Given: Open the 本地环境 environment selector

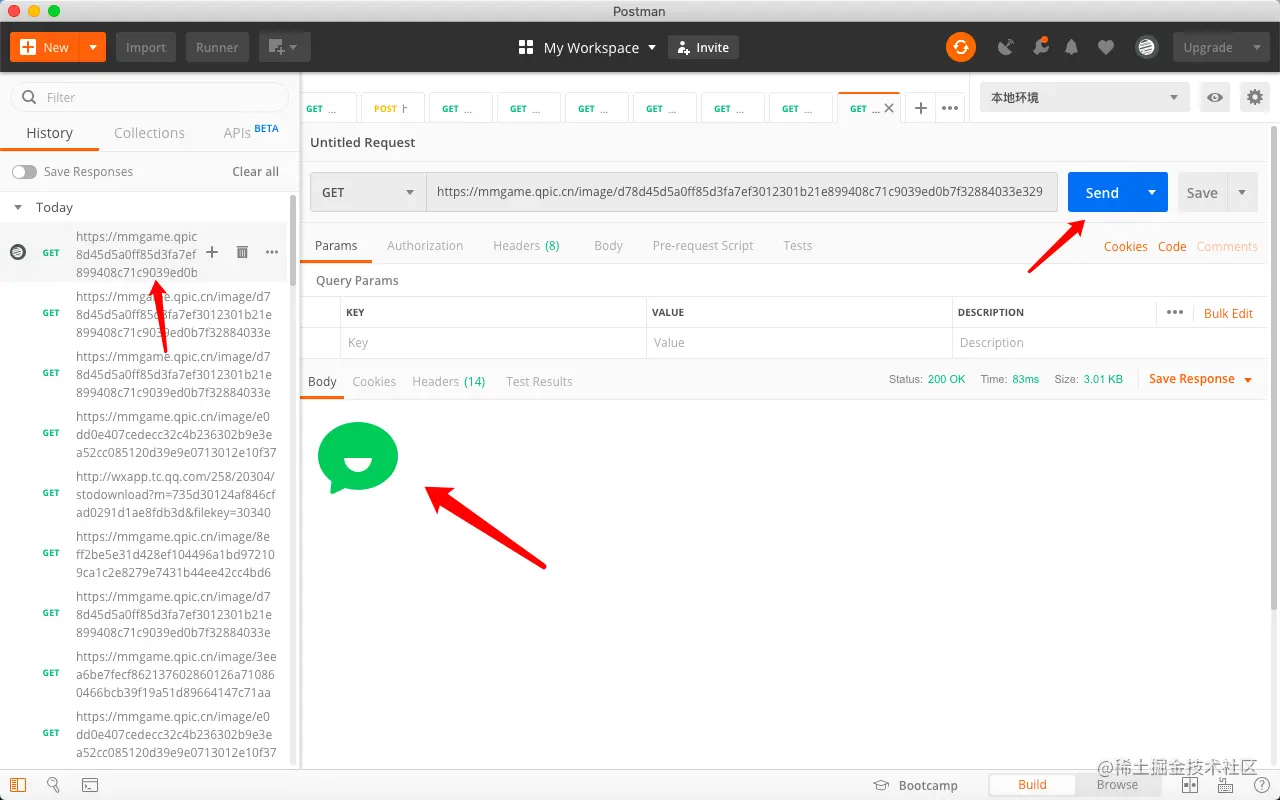Looking at the screenshot, I should (x=1085, y=97).
